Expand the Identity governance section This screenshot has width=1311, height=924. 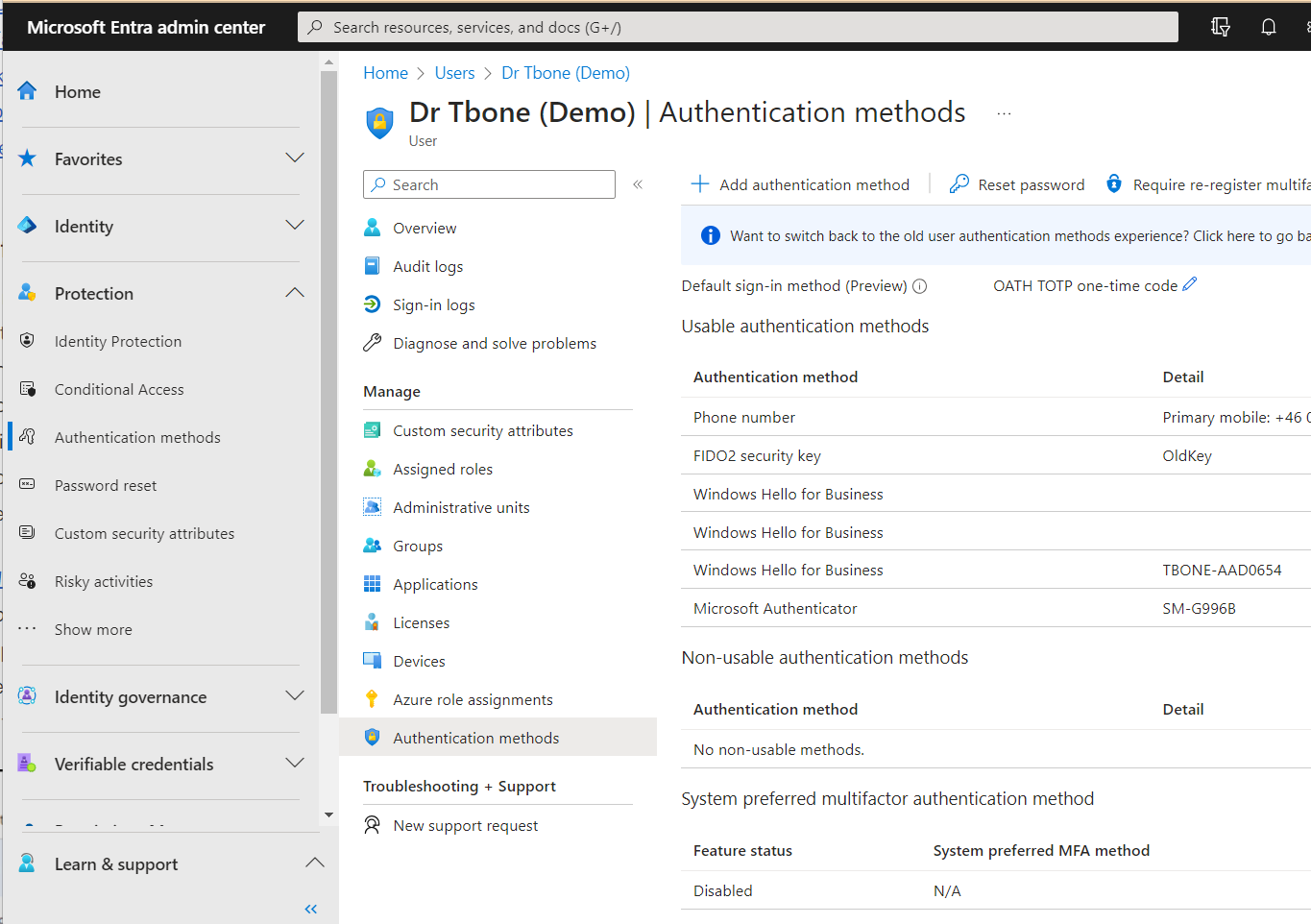pyautogui.click(x=295, y=696)
